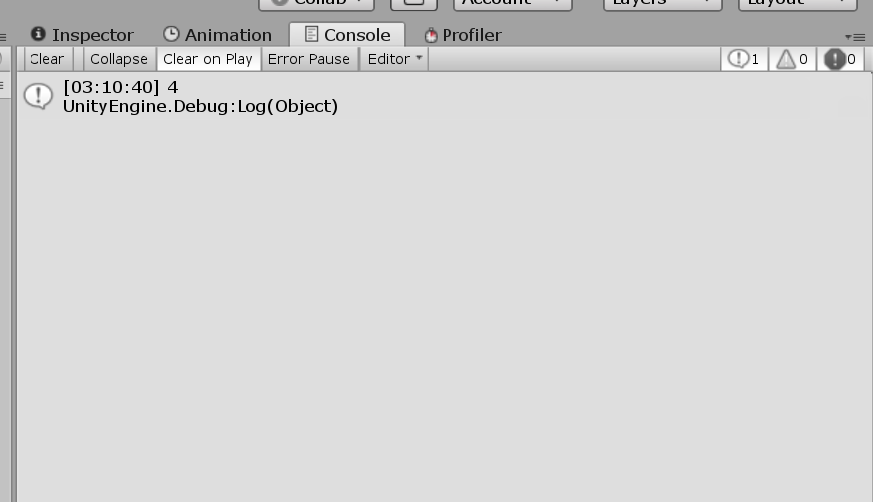Clear all console log messages
Viewport: 873px width, 502px height.
pyautogui.click(x=47, y=59)
